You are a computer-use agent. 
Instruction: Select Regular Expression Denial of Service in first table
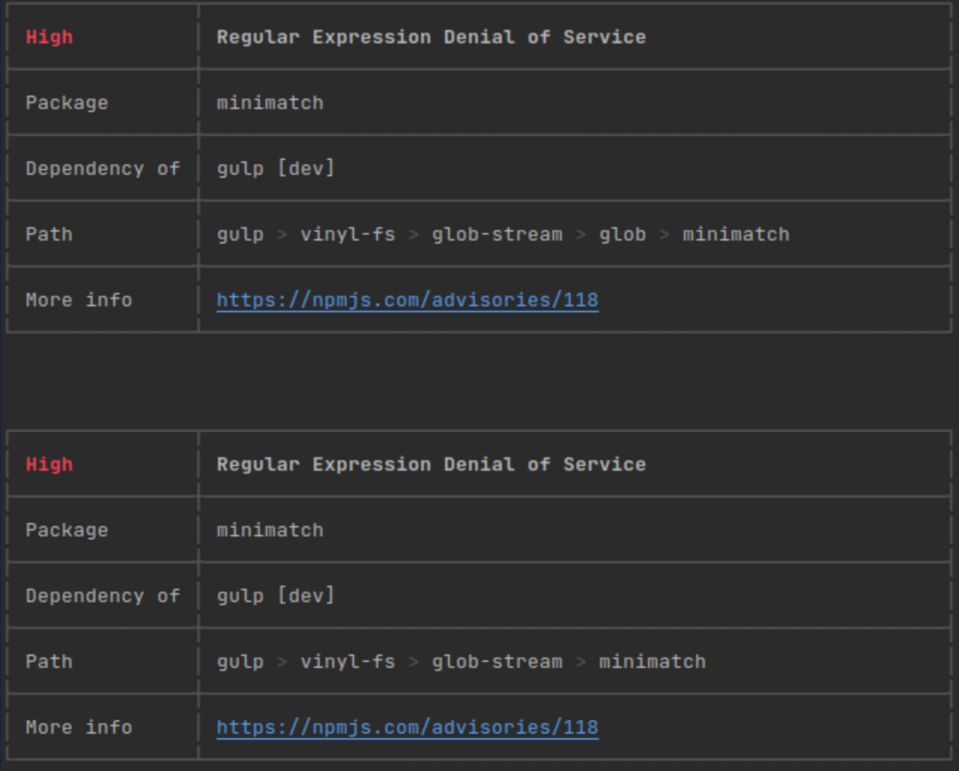click(x=431, y=37)
